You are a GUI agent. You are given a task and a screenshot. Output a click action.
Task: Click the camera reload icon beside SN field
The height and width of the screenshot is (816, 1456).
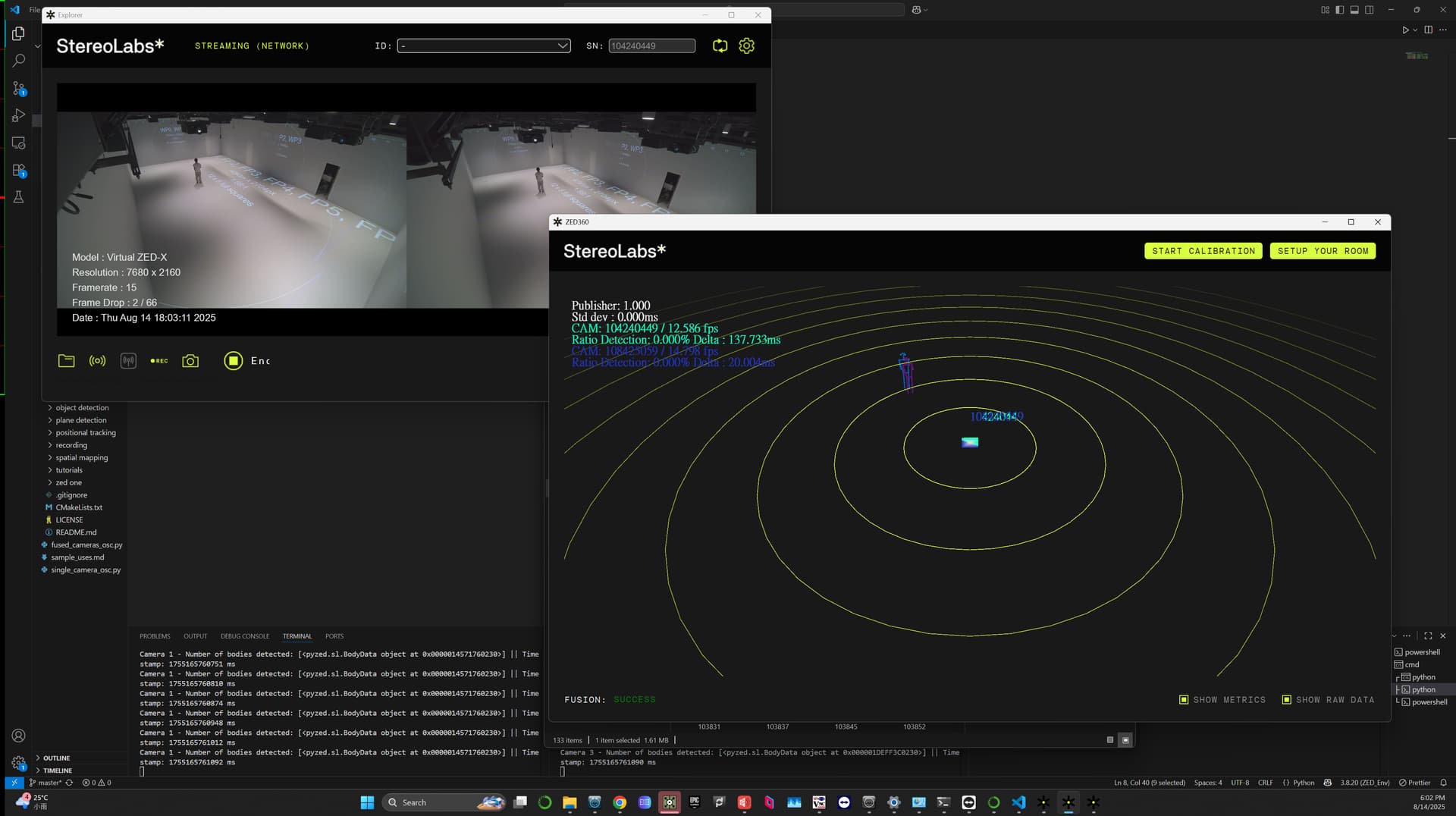click(x=720, y=46)
